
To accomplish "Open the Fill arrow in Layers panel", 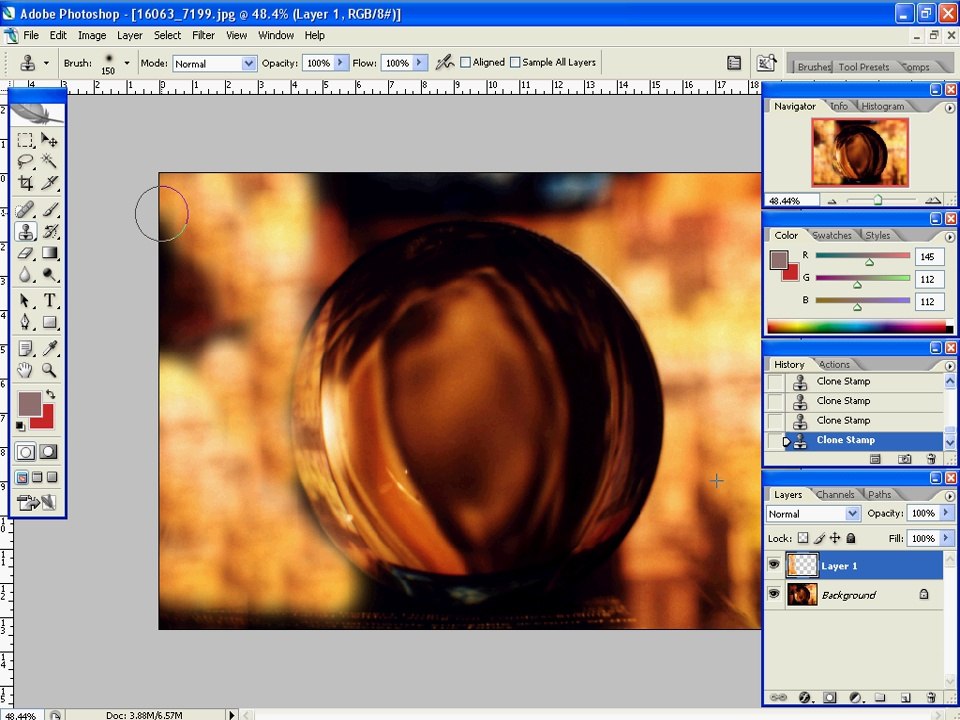I will pos(947,538).
